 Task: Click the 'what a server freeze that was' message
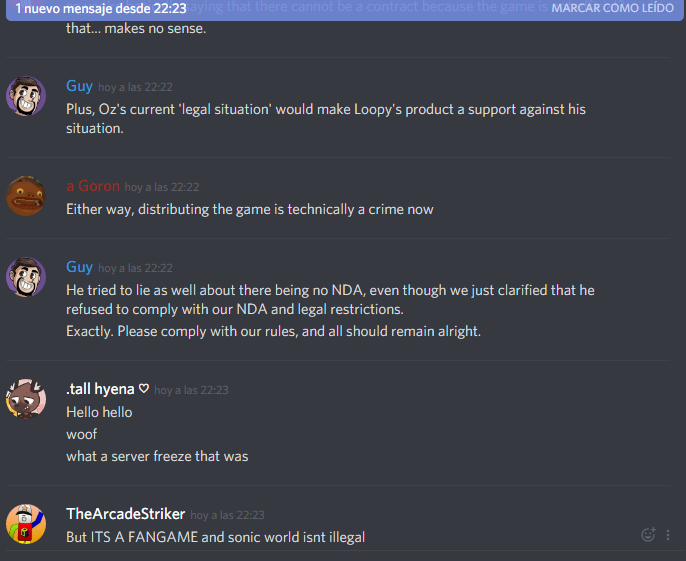pos(157,456)
